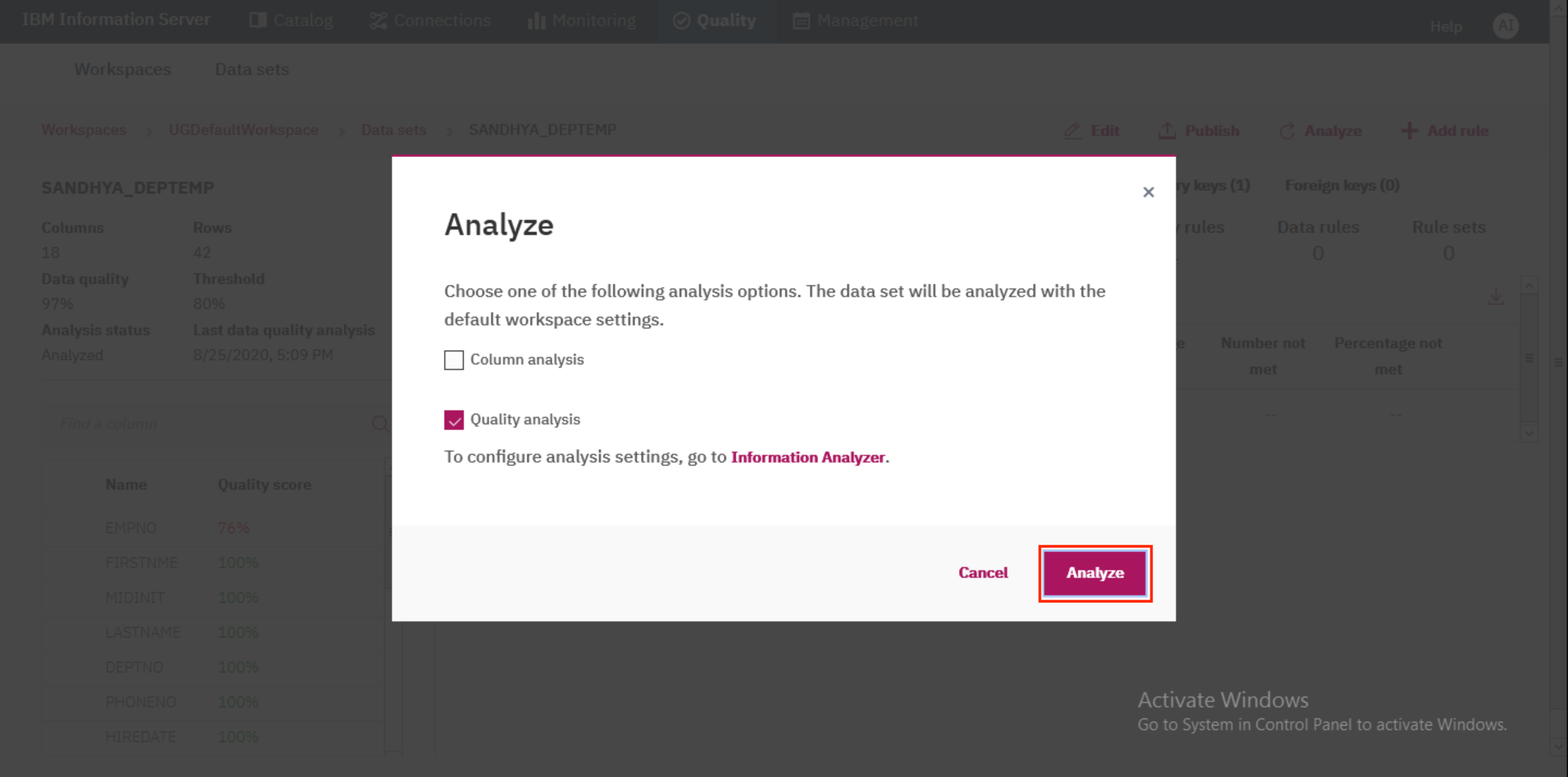The width and height of the screenshot is (1568, 777).
Task: Click the Connections icon in header
Action: pos(378,21)
